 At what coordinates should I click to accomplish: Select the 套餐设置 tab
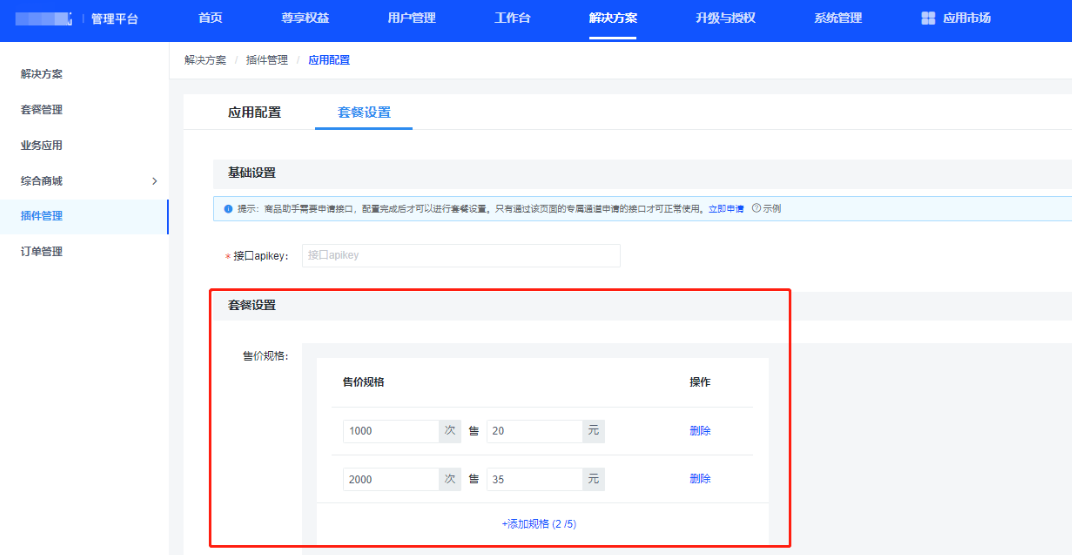(364, 112)
